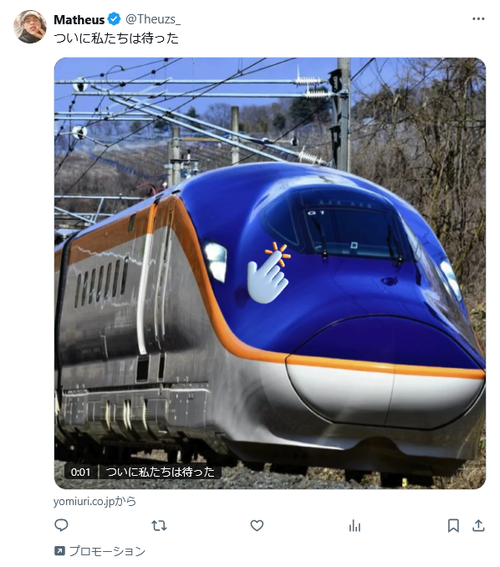The width and height of the screenshot is (500, 567).
Task: Click the repost arrows icon
Action: 159,525
